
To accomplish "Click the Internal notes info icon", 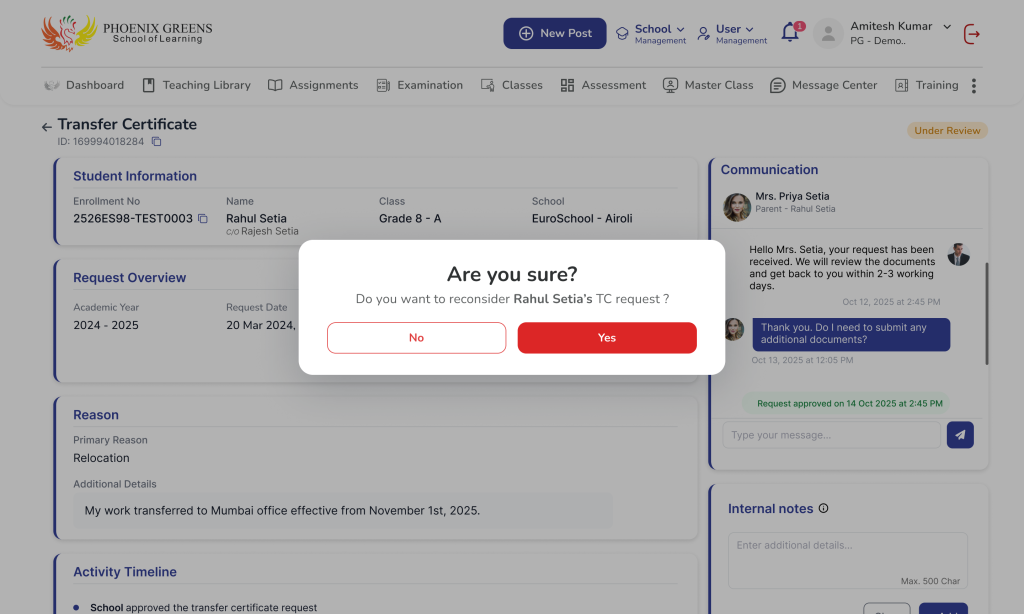I will [x=824, y=509].
